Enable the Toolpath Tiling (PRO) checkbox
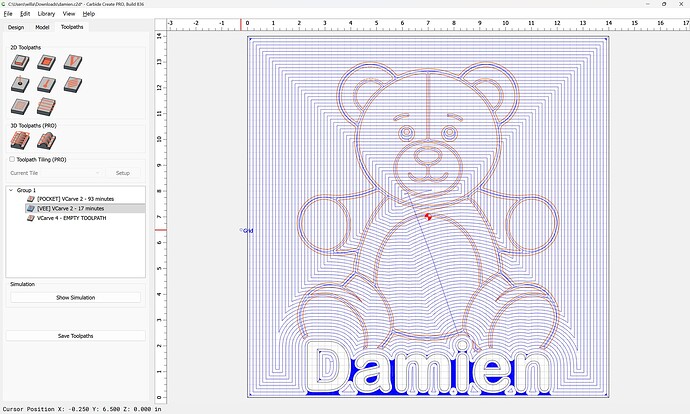 coord(12,159)
